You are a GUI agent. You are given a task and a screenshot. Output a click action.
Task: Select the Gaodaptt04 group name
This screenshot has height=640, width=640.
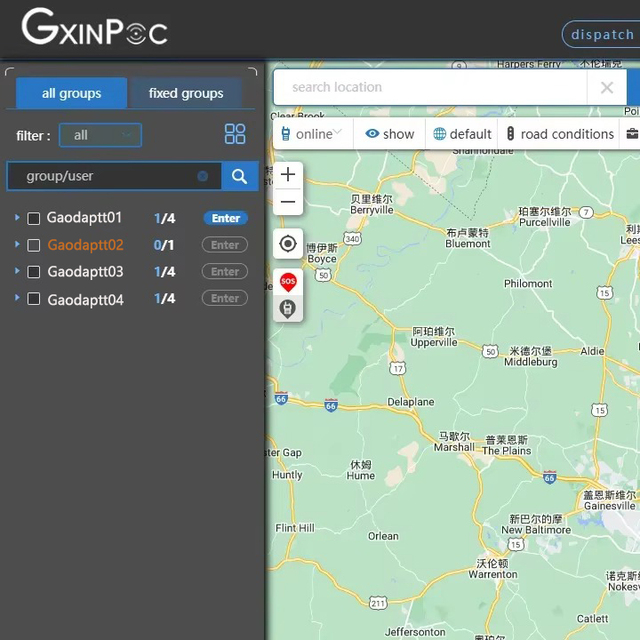tap(85, 300)
